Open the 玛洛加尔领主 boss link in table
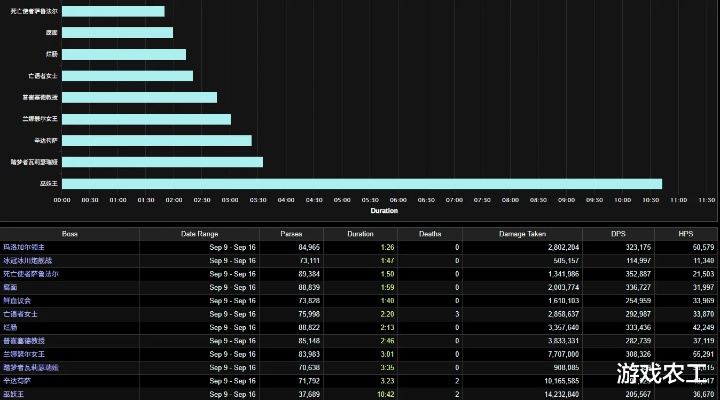The height and width of the screenshot is (400, 720). tap(24, 246)
